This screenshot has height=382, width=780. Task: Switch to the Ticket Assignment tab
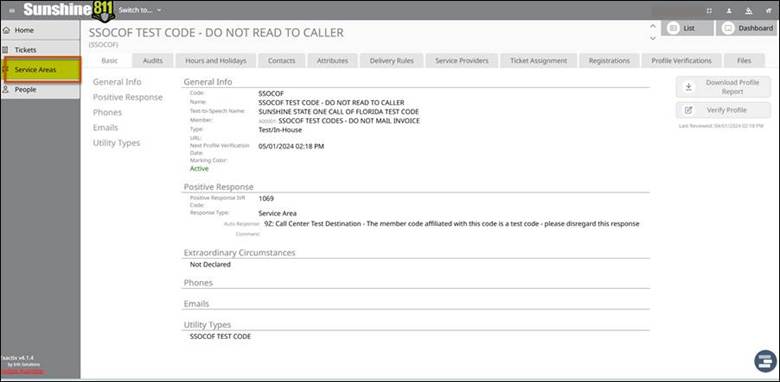[x=538, y=61]
